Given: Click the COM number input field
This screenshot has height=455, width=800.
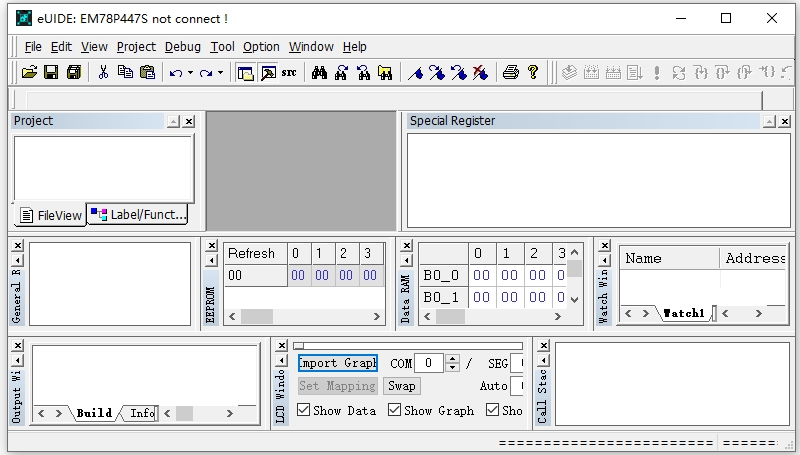Looking at the screenshot, I should (430, 363).
